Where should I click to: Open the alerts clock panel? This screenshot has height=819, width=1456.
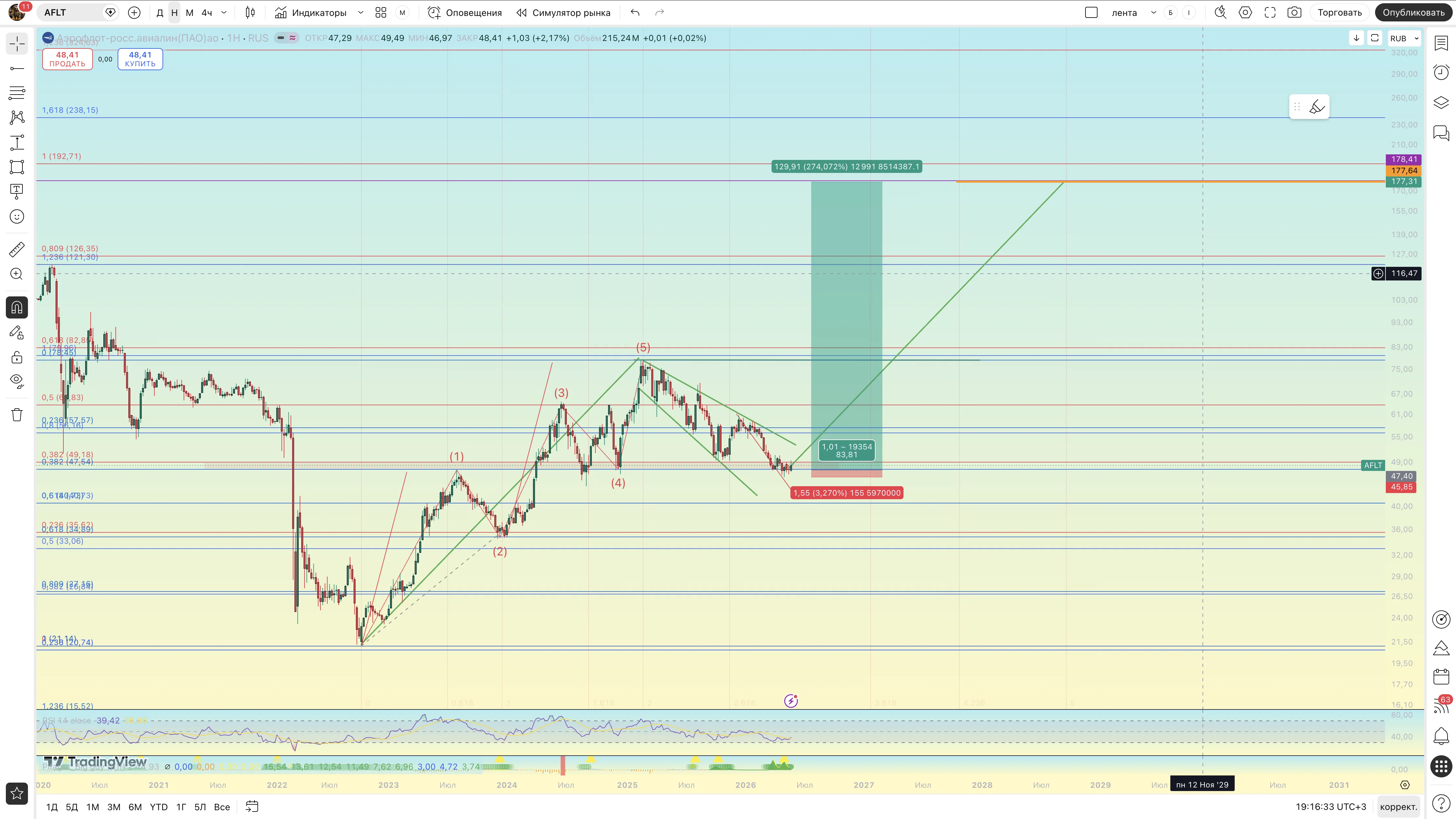click(x=1441, y=72)
